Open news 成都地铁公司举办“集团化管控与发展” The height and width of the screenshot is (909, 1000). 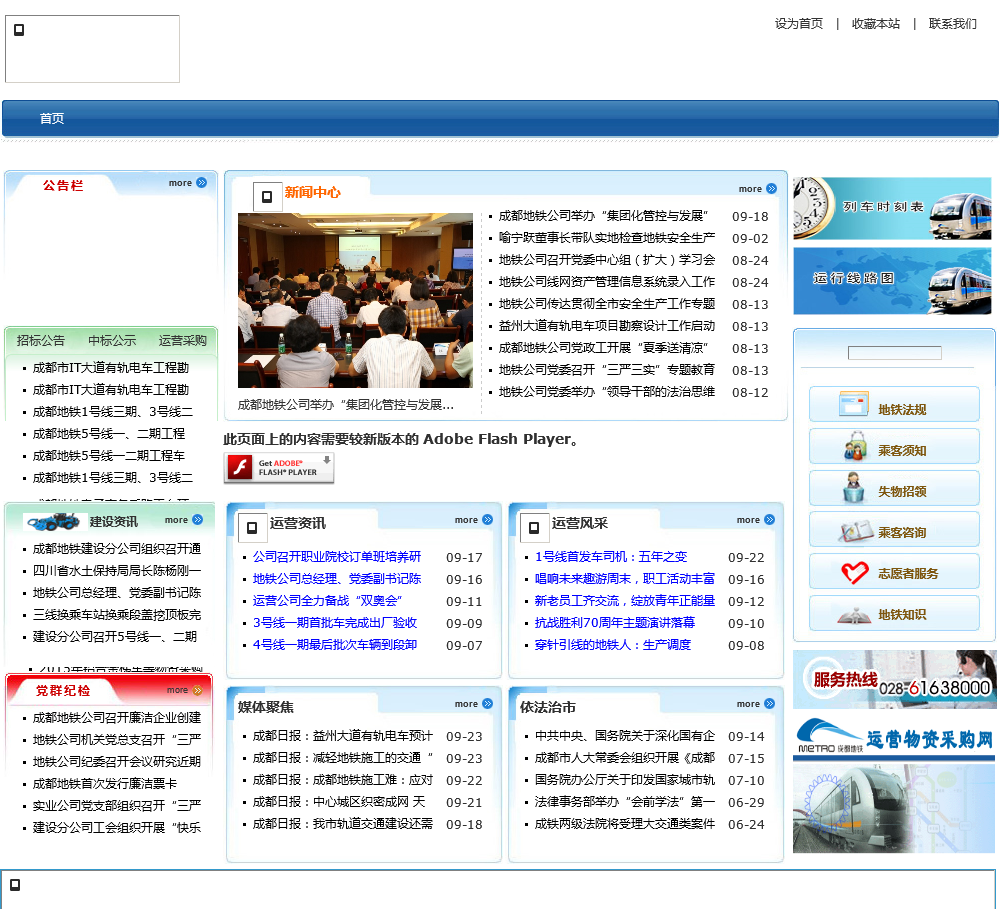(x=603, y=216)
